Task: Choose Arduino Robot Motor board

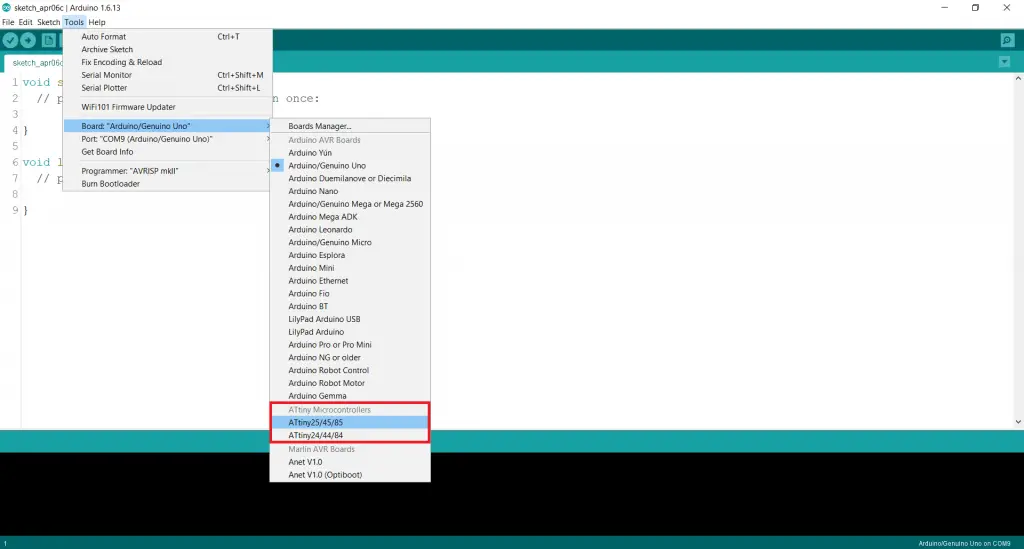Action: click(350, 383)
